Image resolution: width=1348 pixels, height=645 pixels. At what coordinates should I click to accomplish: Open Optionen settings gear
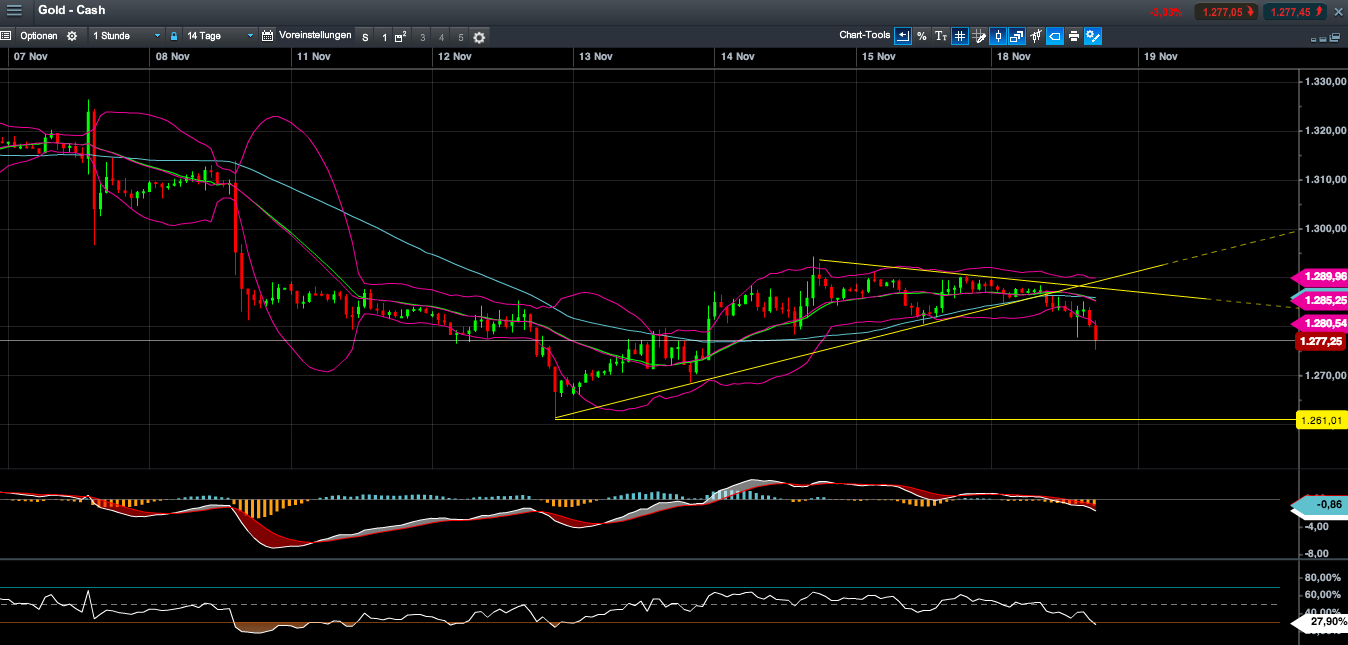71,35
